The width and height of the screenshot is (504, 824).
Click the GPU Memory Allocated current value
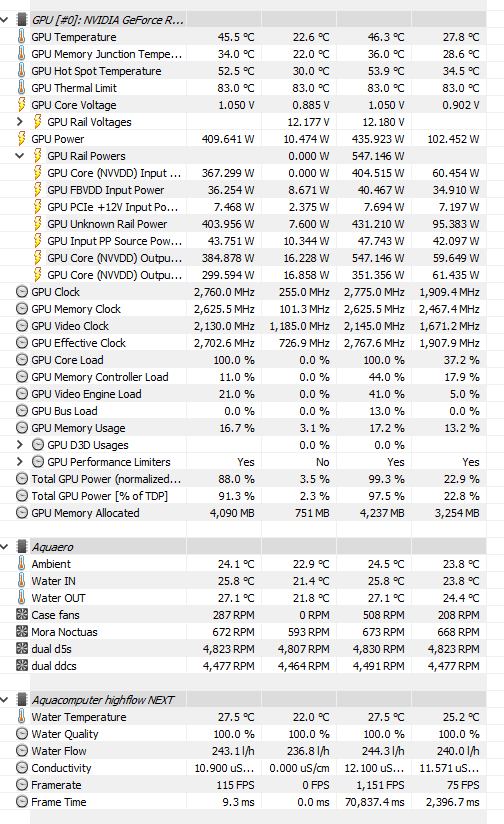tap(232, 513)
